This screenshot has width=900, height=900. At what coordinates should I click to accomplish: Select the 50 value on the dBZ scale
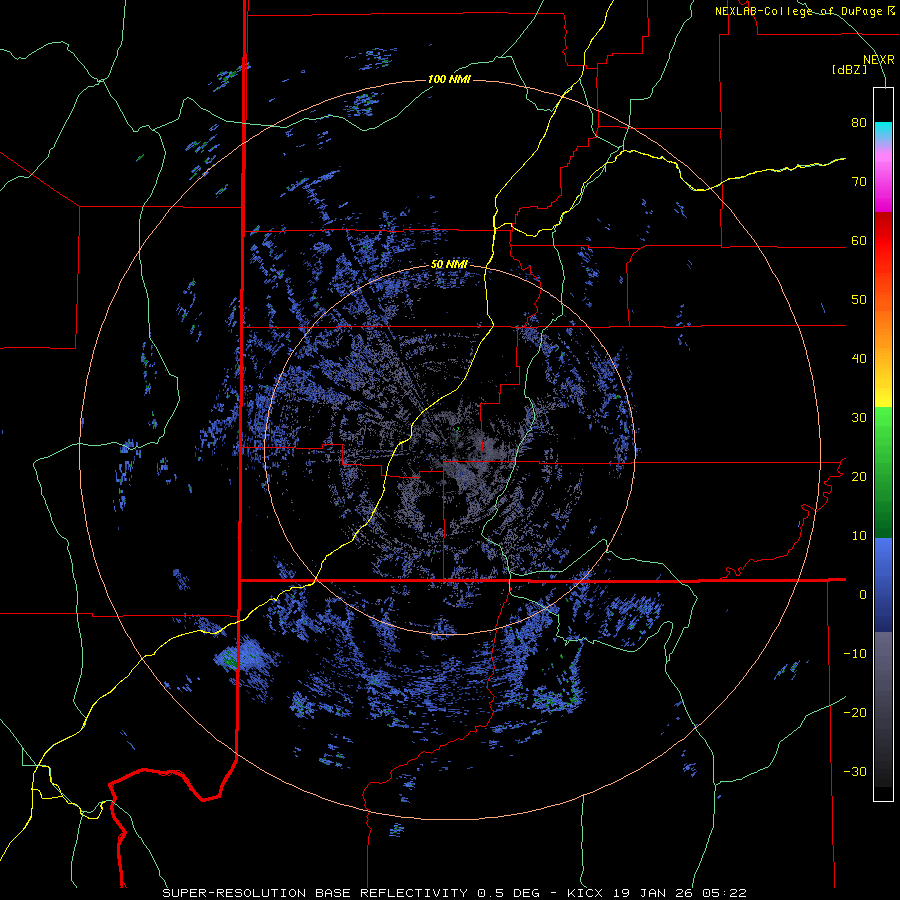(x=859, y=300)
